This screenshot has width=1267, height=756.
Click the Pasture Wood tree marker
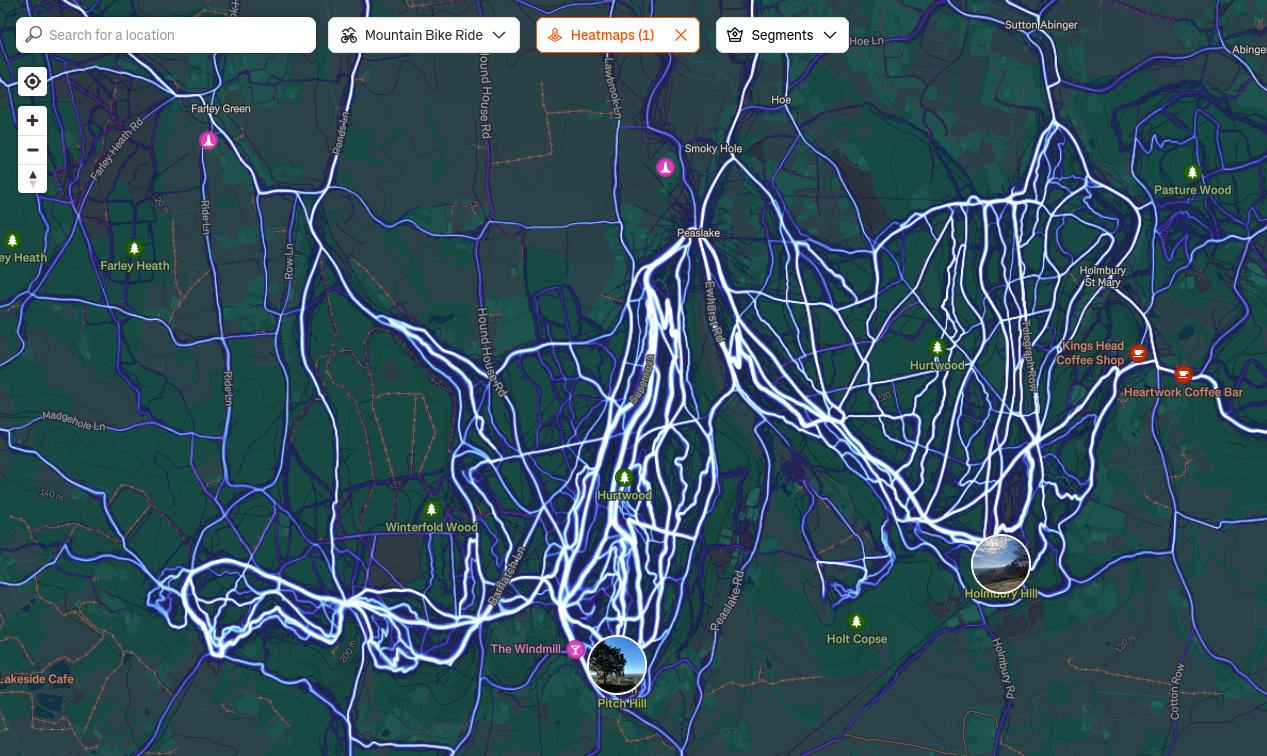1191,173
